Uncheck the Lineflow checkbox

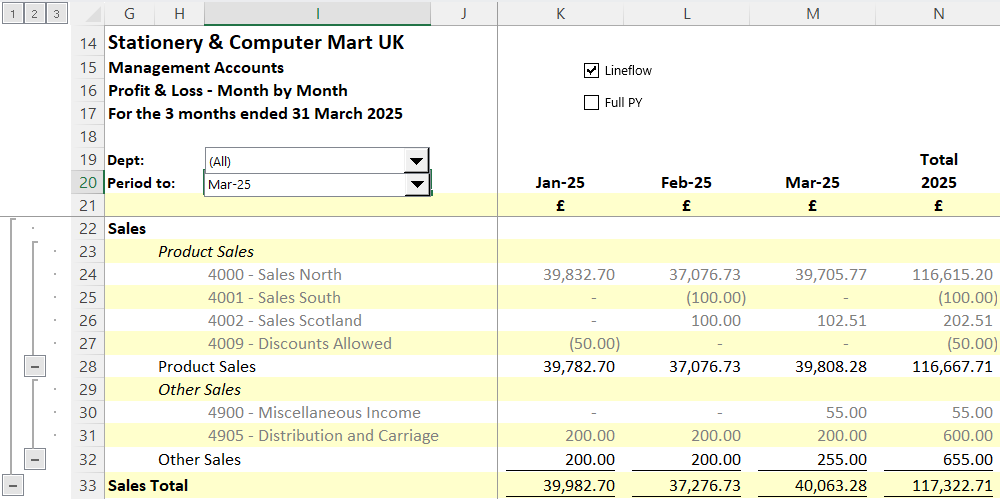coord(591,70)
